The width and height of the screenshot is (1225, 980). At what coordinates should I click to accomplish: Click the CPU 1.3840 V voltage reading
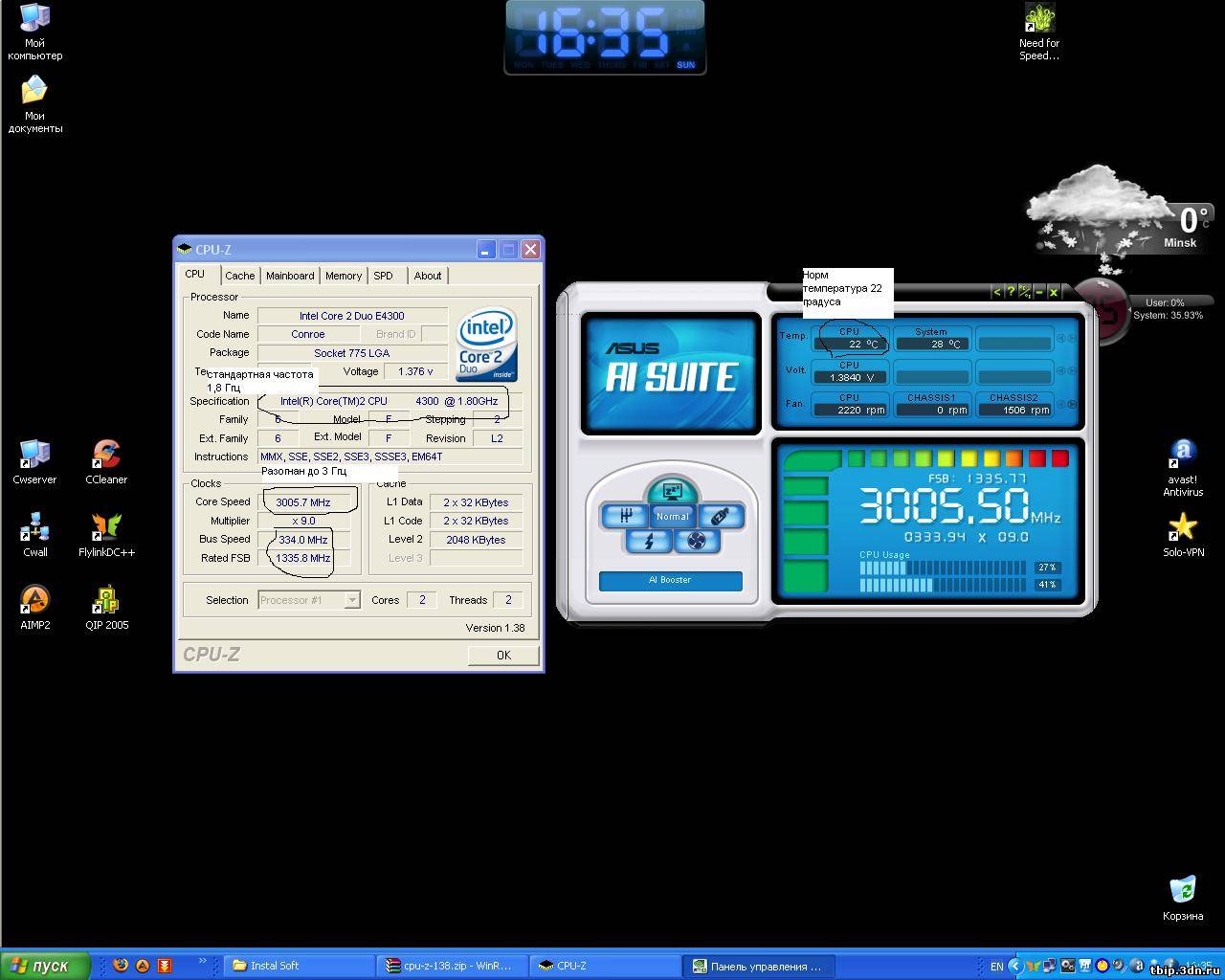(x=850, y=377)
